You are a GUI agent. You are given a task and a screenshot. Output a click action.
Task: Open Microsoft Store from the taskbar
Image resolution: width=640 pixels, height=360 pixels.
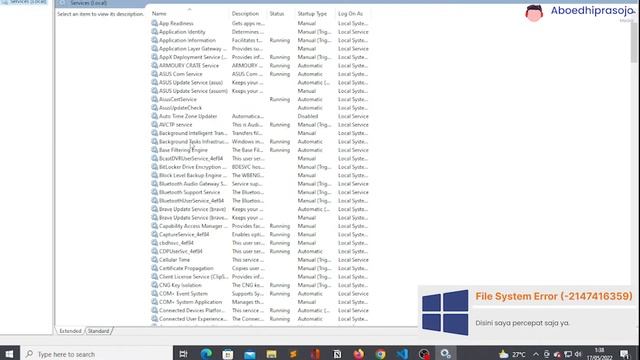point(228,354)
